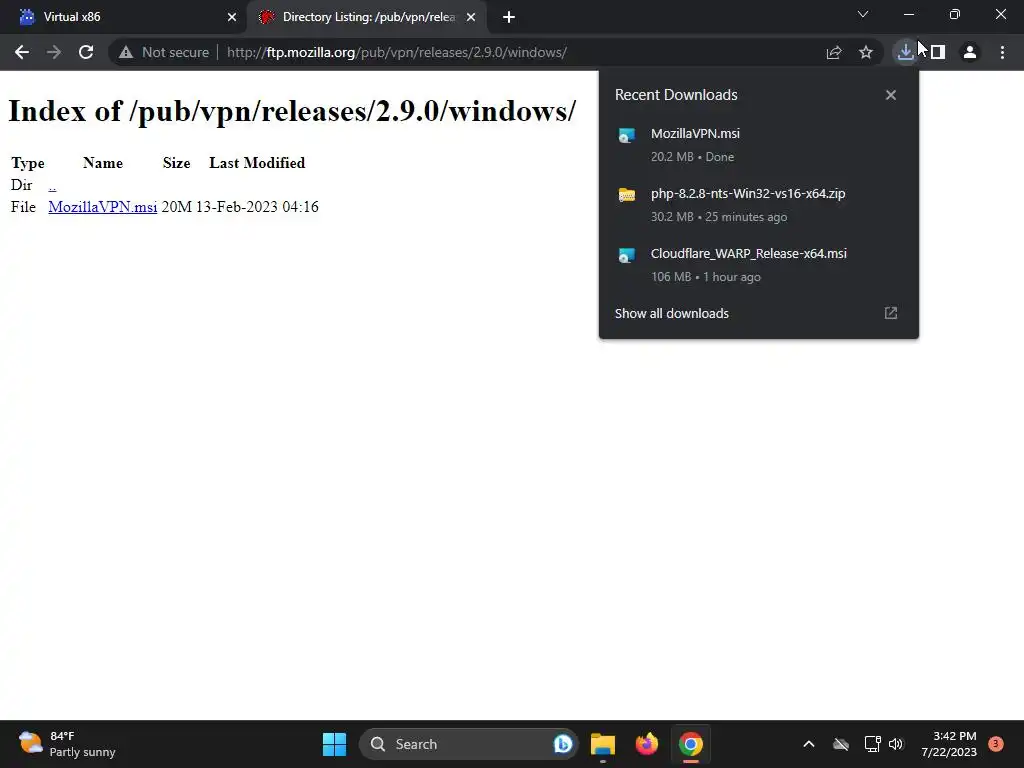
Task: Click the 'Last Modified' column header
Action: click(257, 163)
